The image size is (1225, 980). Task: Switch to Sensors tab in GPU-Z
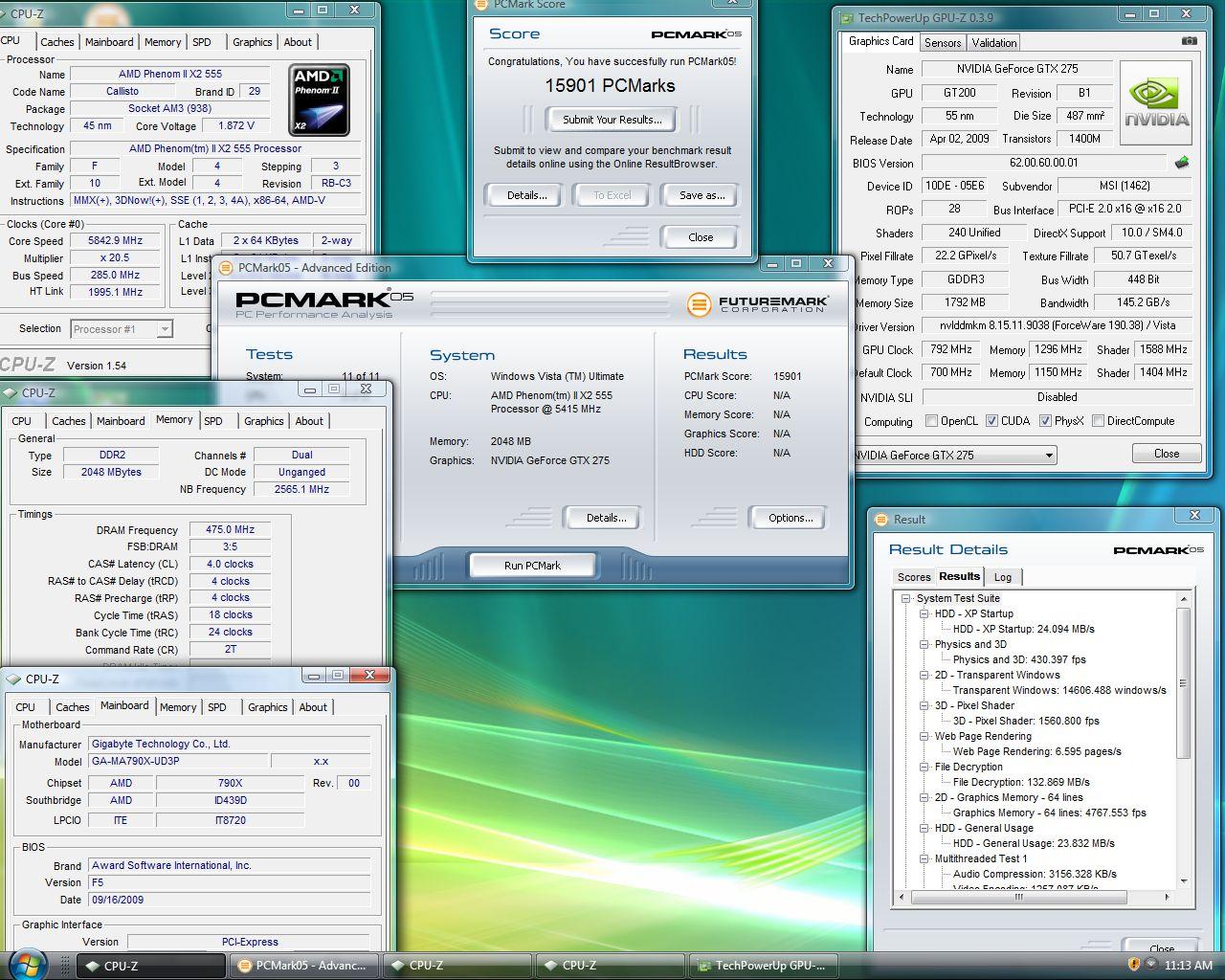(x=942, y=43)
